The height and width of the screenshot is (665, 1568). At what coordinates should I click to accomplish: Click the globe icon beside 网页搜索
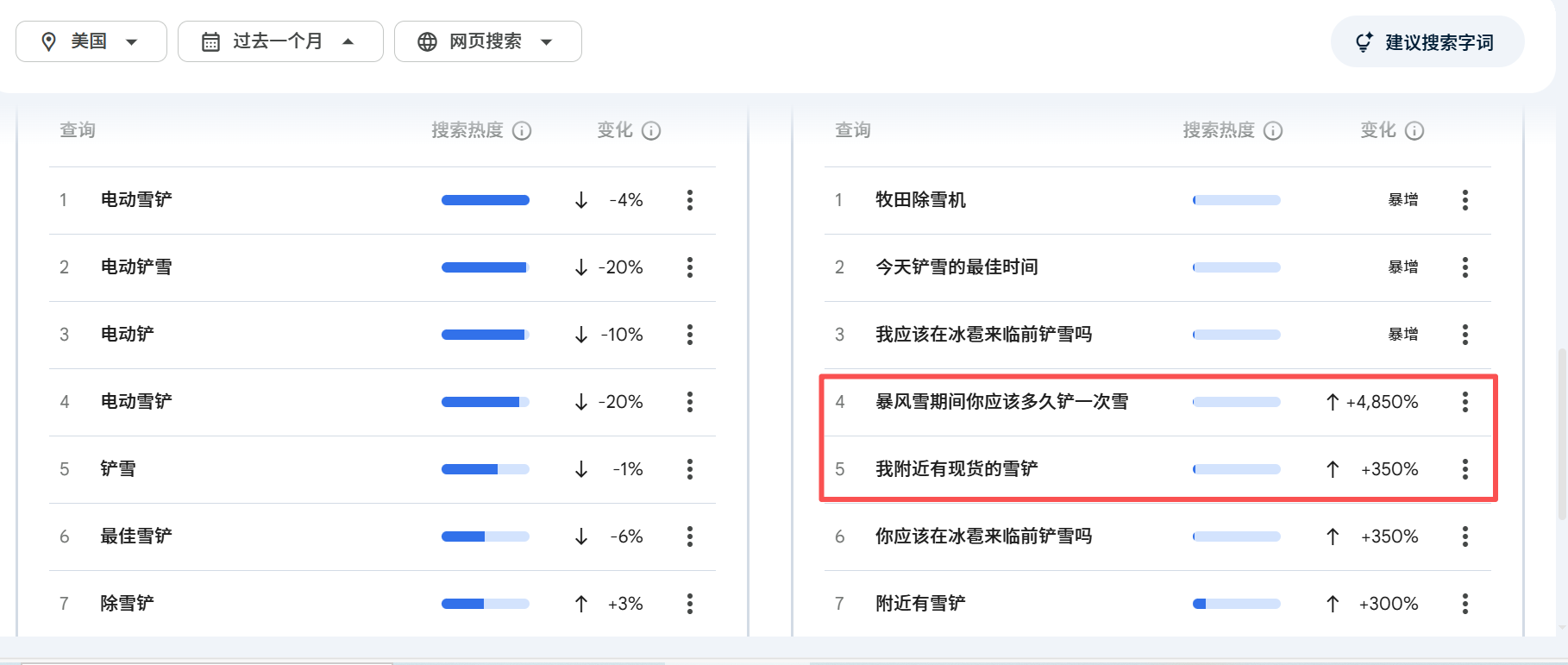[427, 41]
